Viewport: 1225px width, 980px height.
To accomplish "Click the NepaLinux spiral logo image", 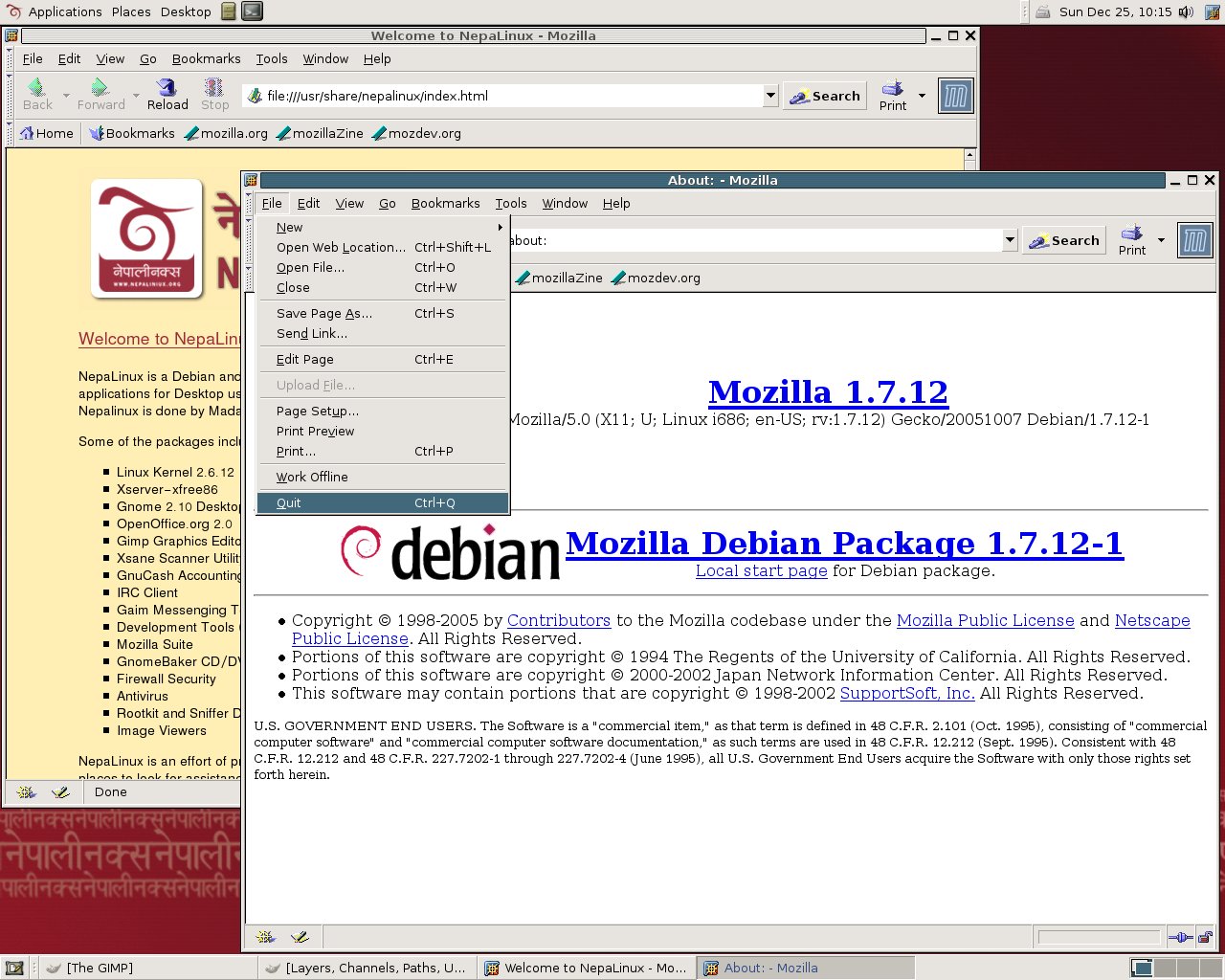I will (147, 239).
